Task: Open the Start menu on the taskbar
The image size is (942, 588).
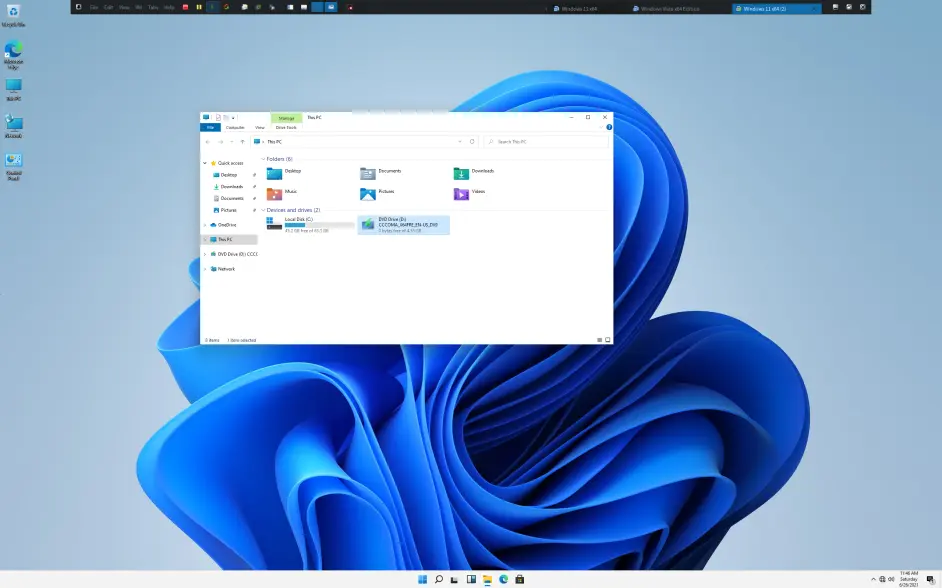Action: pos(422,580)
